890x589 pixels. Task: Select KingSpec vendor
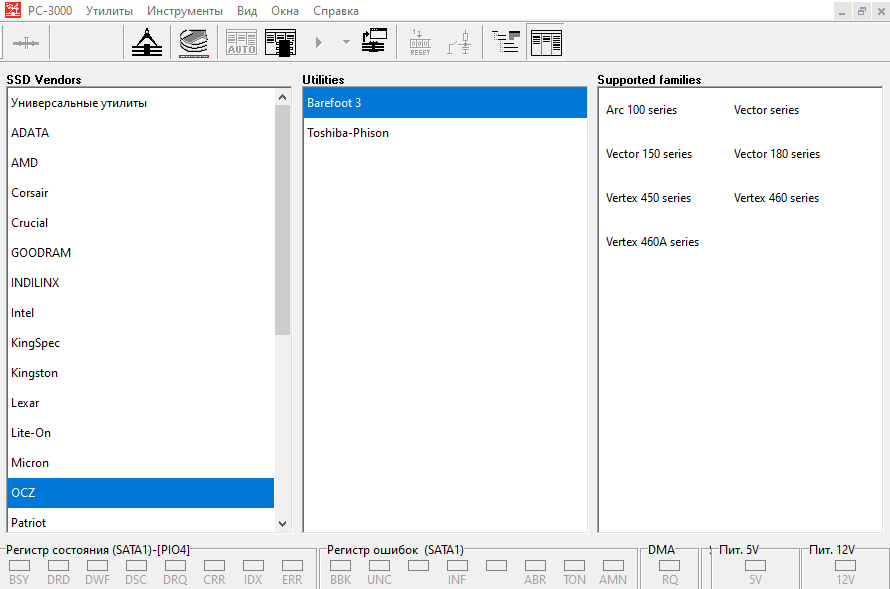pyautogui.click(x=141, y=343)
